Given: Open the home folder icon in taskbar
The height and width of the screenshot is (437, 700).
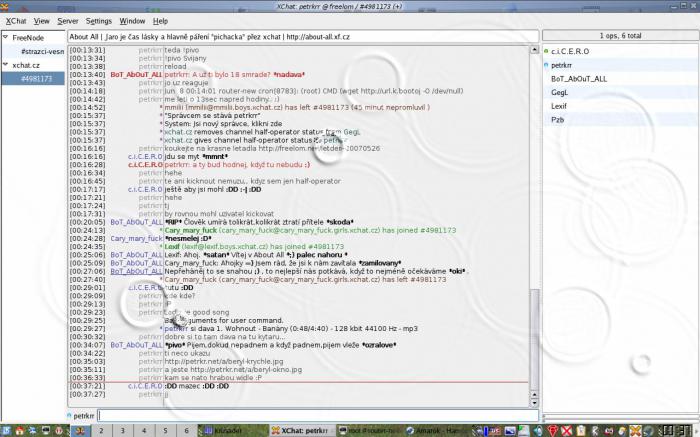Looking at the screenshot, I should pos(20,431).
